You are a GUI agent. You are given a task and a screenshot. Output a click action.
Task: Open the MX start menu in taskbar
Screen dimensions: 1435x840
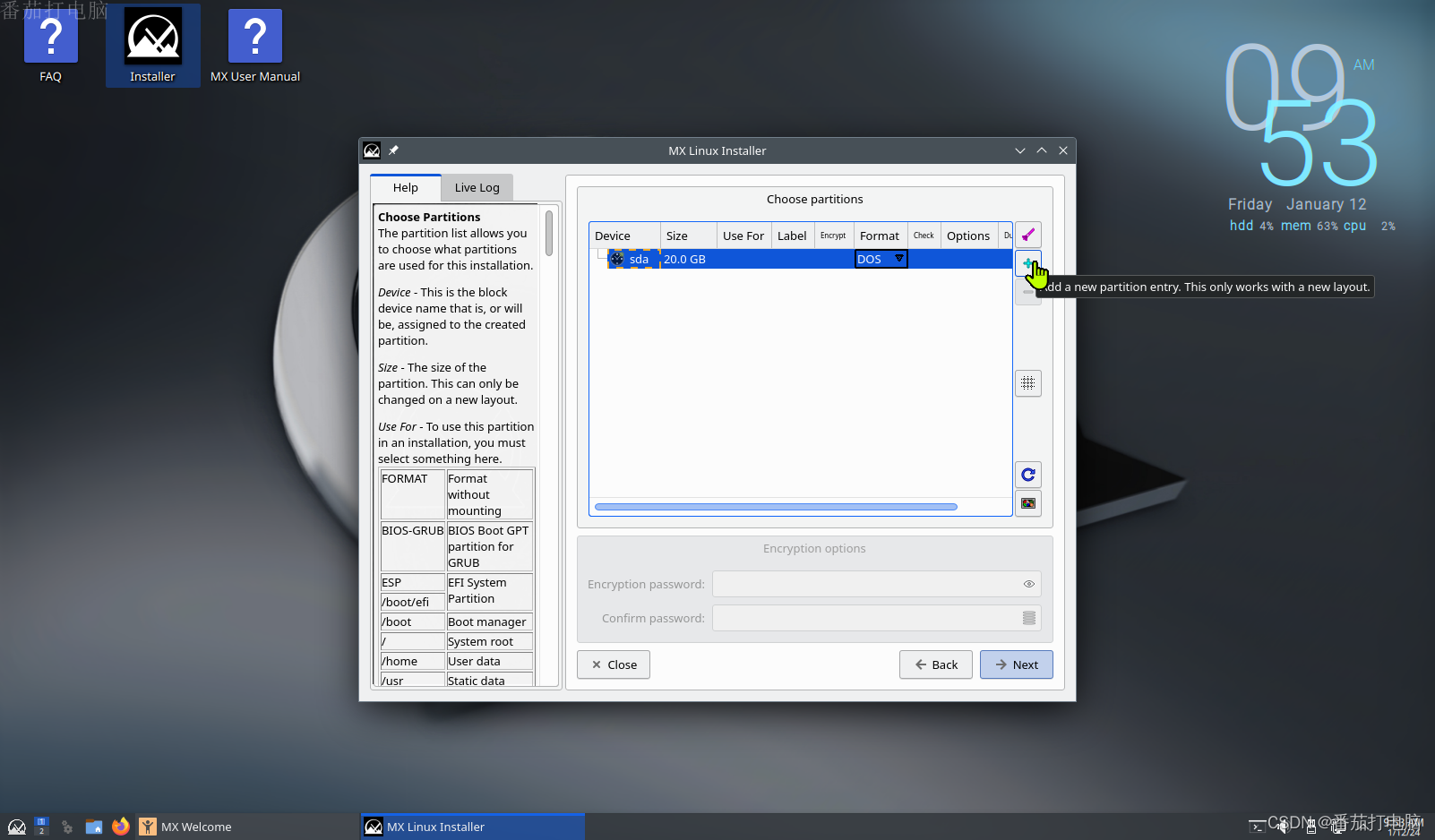pos(17,827)
